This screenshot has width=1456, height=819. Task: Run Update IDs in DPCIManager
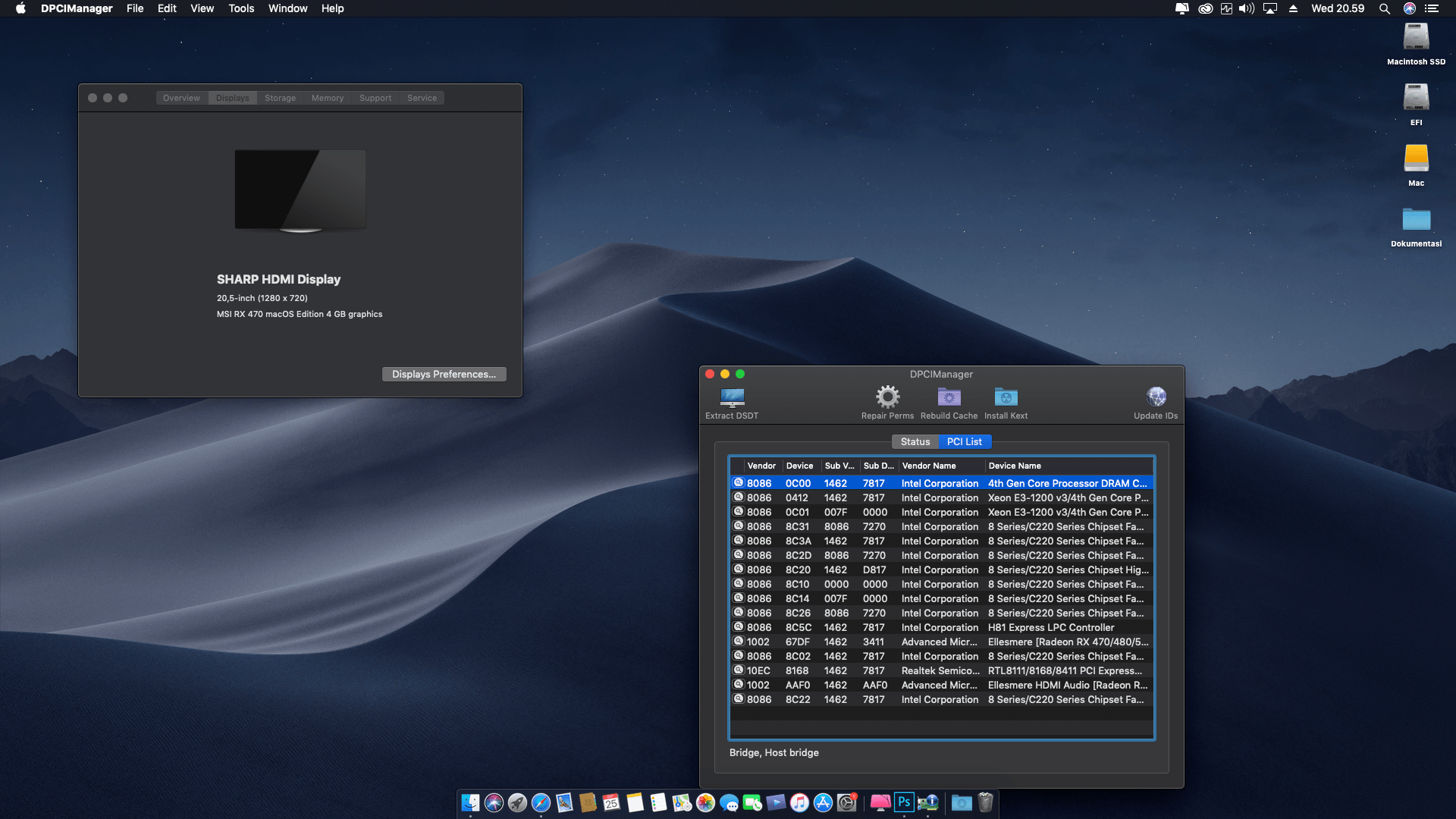(x=1155, y=402)
